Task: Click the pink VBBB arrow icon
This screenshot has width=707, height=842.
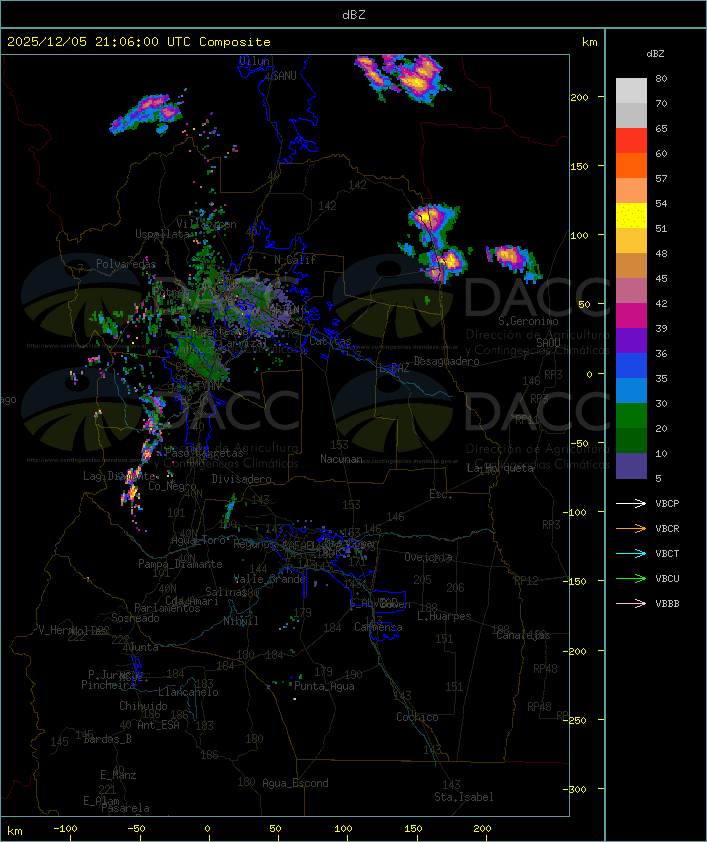Action: tap(631, 603)
